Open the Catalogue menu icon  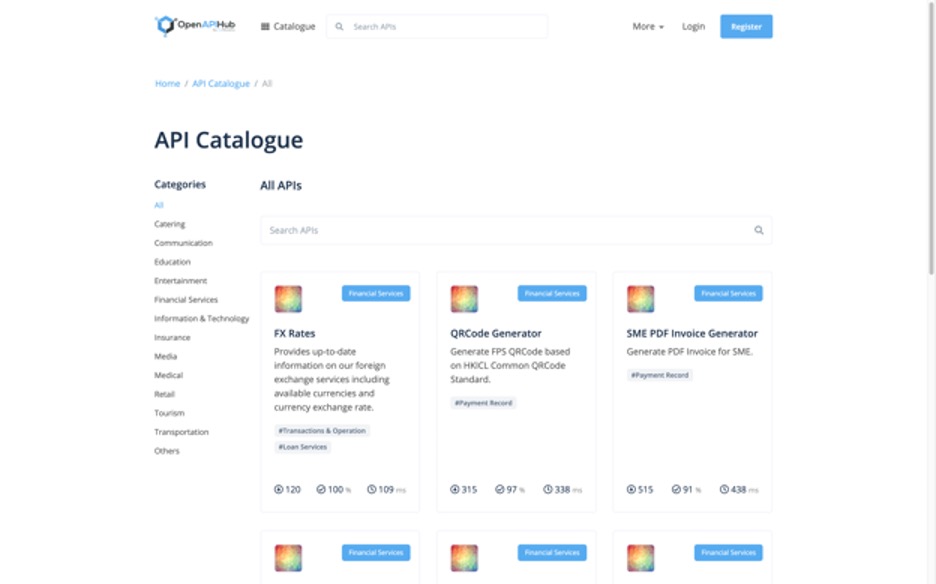click(x=265, y=27)
